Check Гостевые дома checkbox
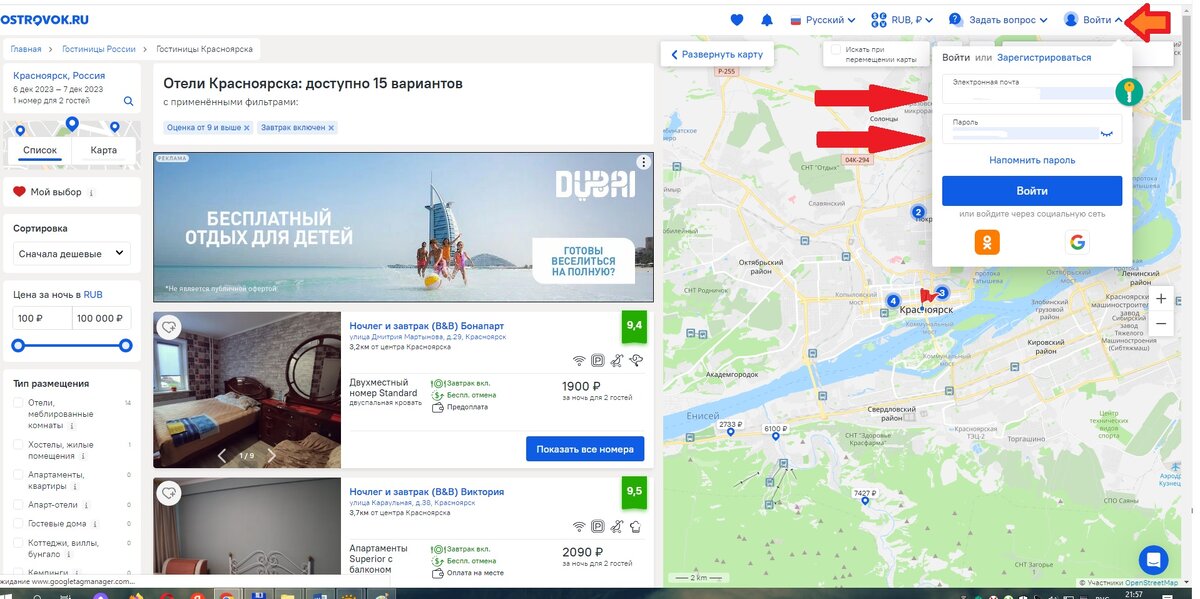1200x599 pixels. (18, 523)
